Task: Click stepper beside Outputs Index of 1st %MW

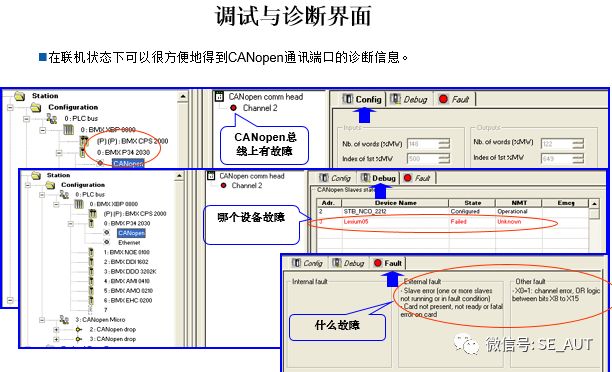Action: (578, 158)
